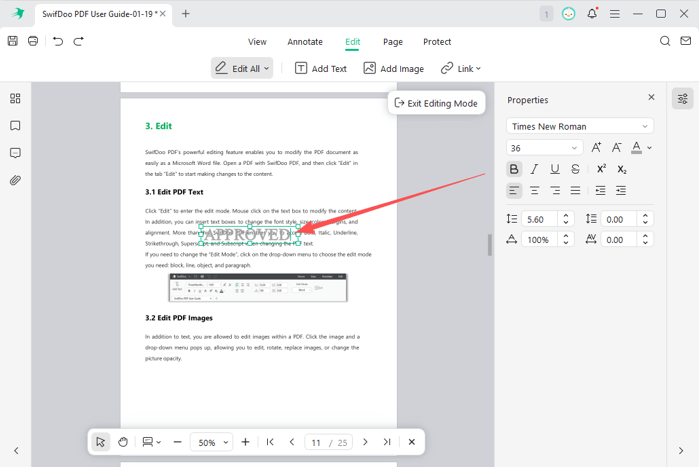Open a new tab with plus button
This screenshot has width=700, height=467.
coord(186,14)
